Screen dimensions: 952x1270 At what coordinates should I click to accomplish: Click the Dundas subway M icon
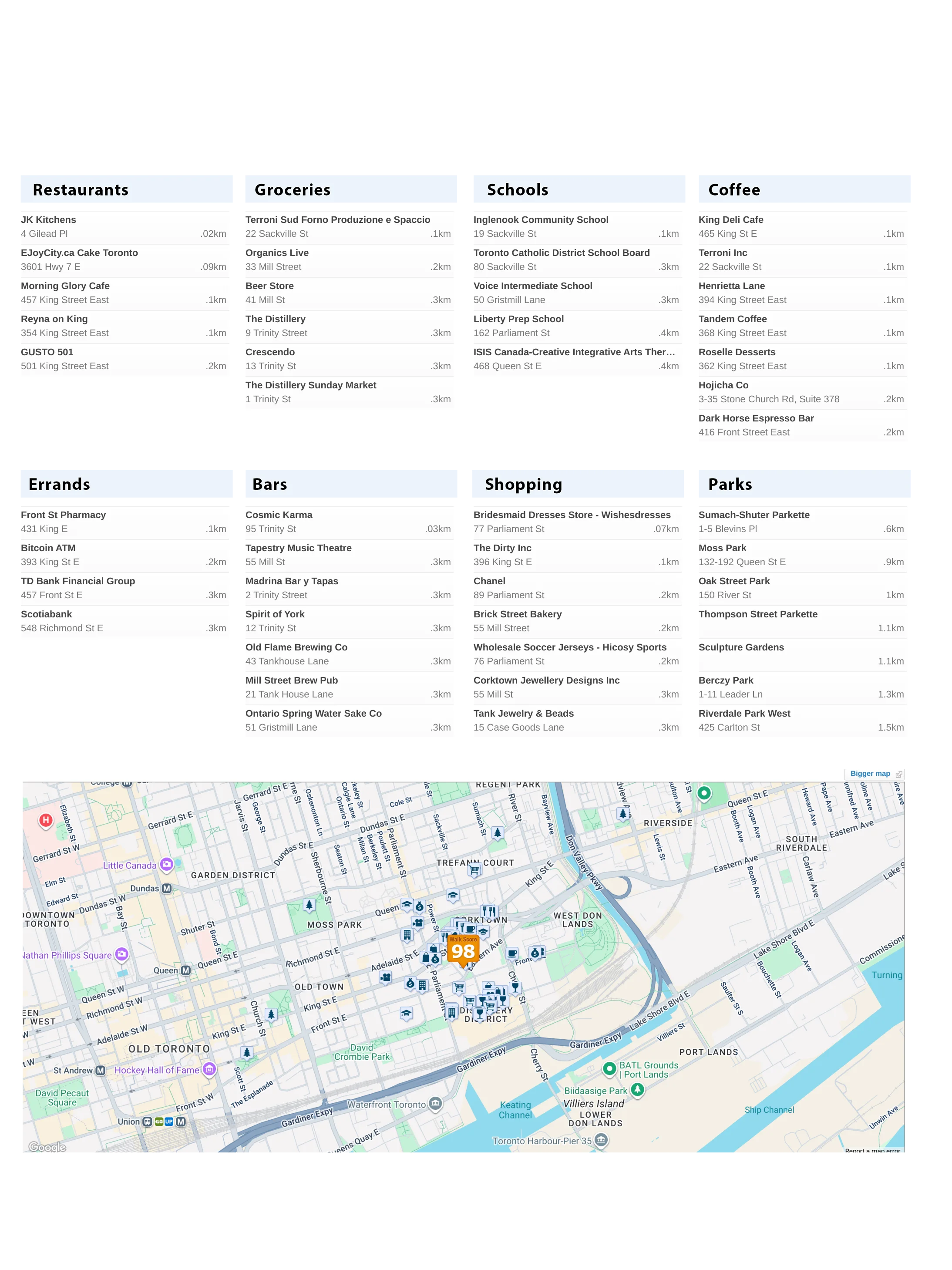click(x=167, y=888)
